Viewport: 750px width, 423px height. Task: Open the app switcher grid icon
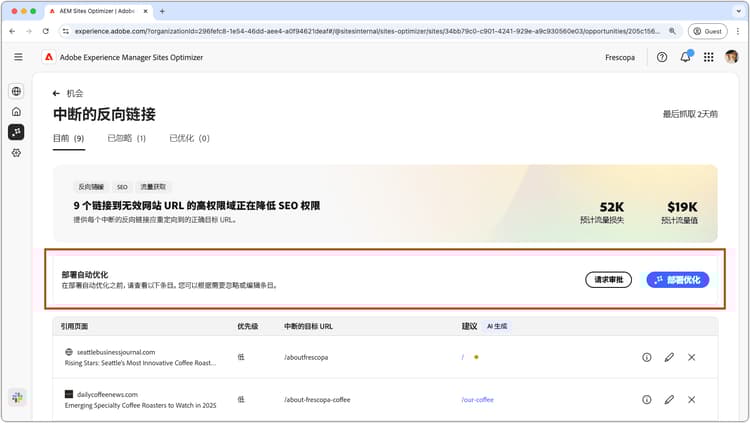coord(709,57)
